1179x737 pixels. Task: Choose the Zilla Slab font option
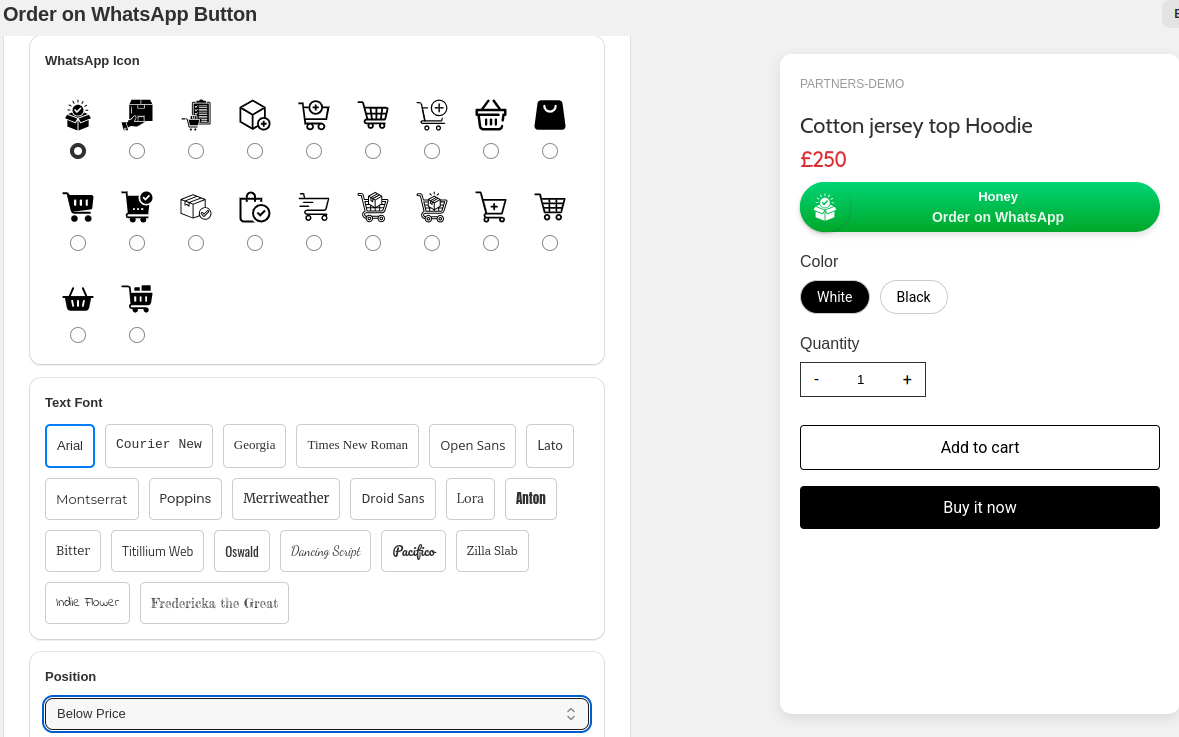(492, 551)
